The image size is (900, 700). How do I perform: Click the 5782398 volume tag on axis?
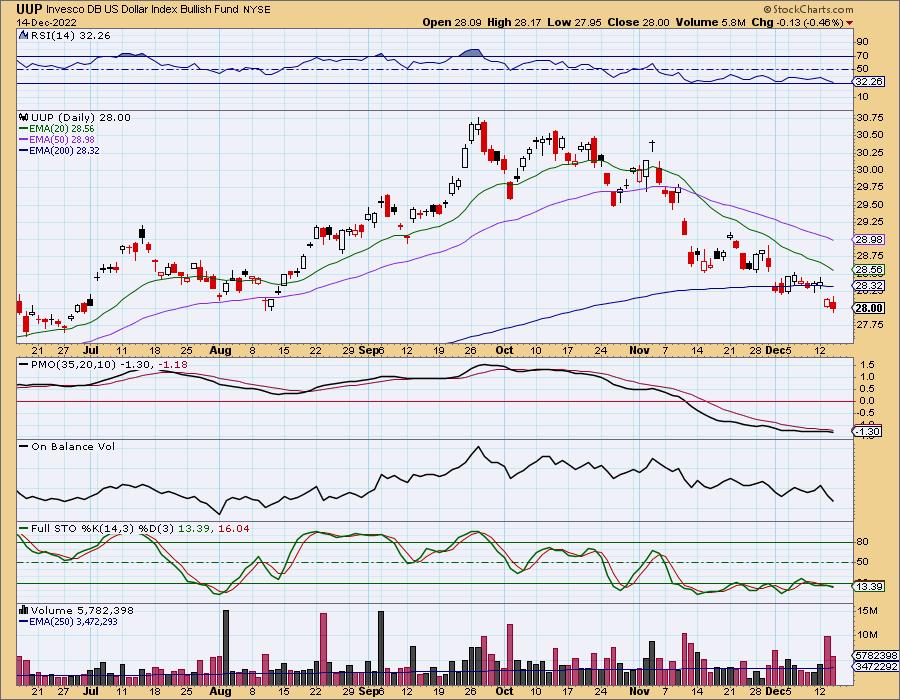click(876, 655)
